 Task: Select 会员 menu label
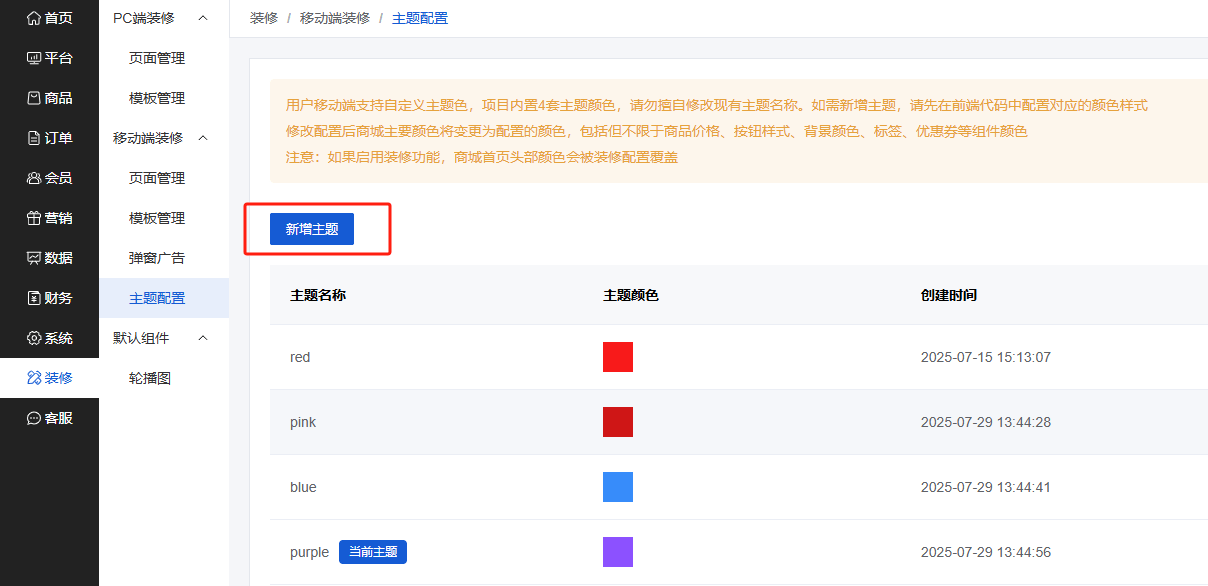coord(59,178)
